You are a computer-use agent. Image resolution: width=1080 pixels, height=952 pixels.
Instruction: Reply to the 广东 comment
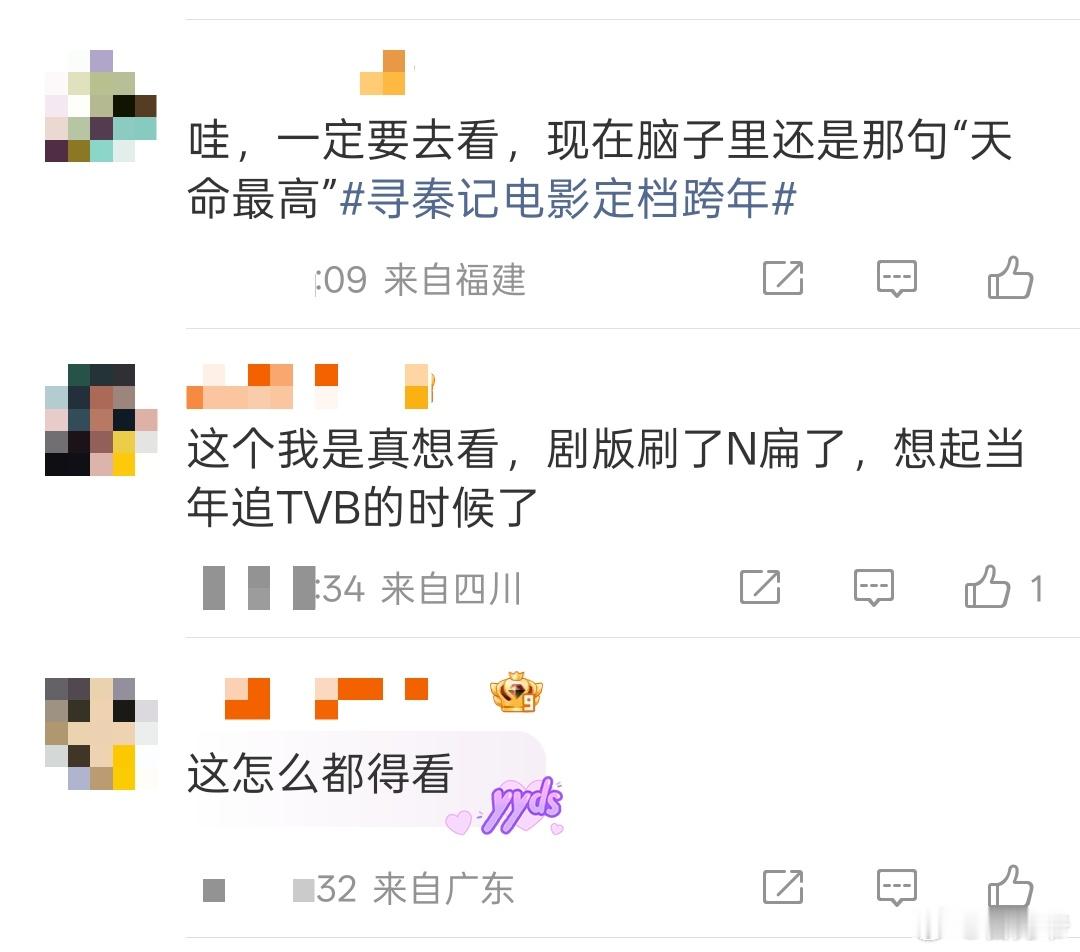click(x=896, y=887)
